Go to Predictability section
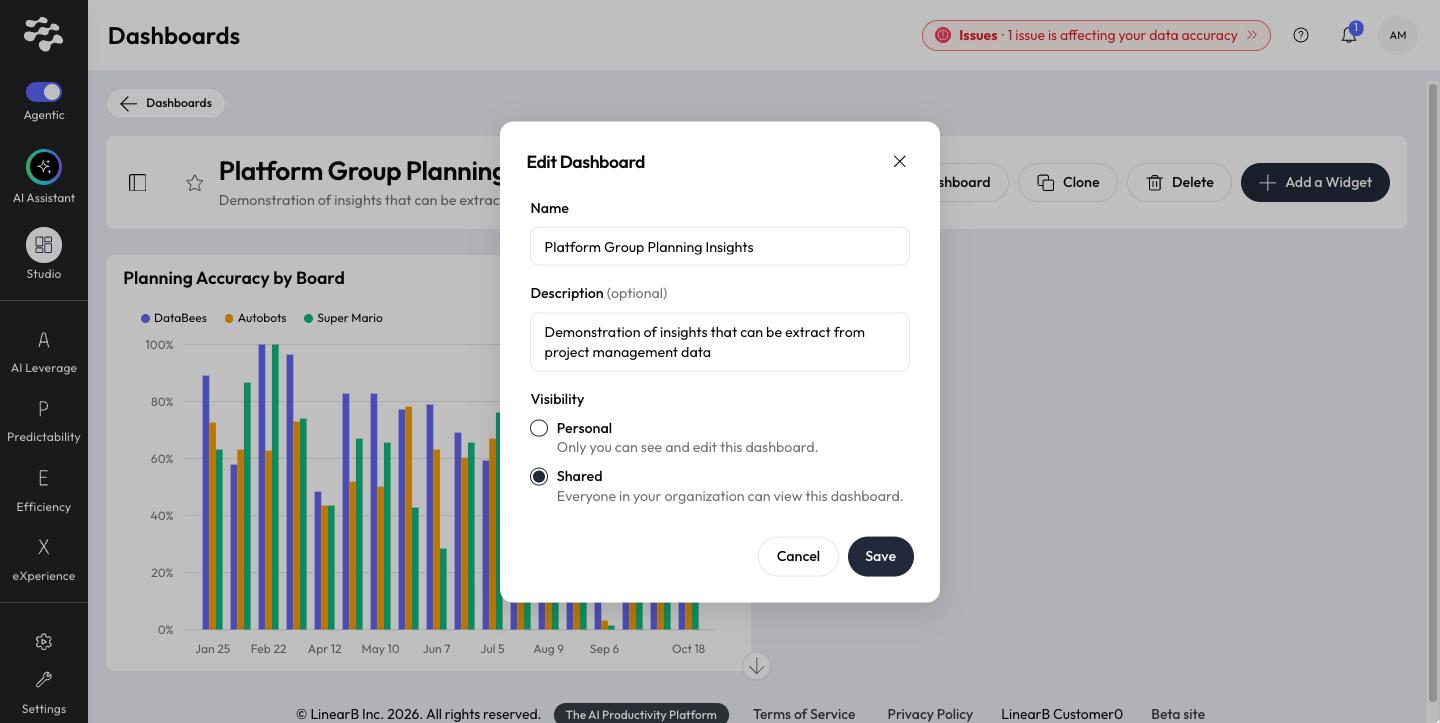The image size is (1440, 723). pos(44,421)
